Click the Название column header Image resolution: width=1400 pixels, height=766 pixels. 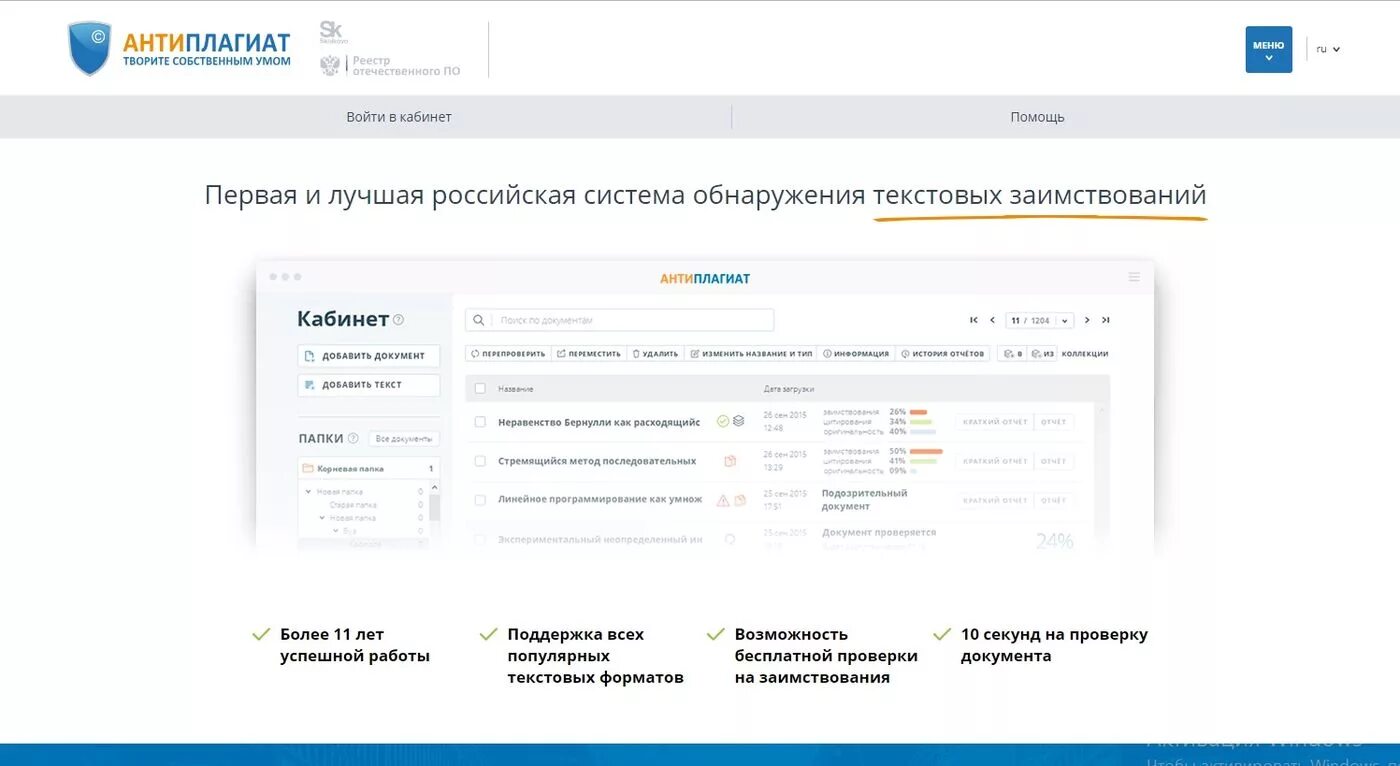pyautogui.click(x=515, y=388)
